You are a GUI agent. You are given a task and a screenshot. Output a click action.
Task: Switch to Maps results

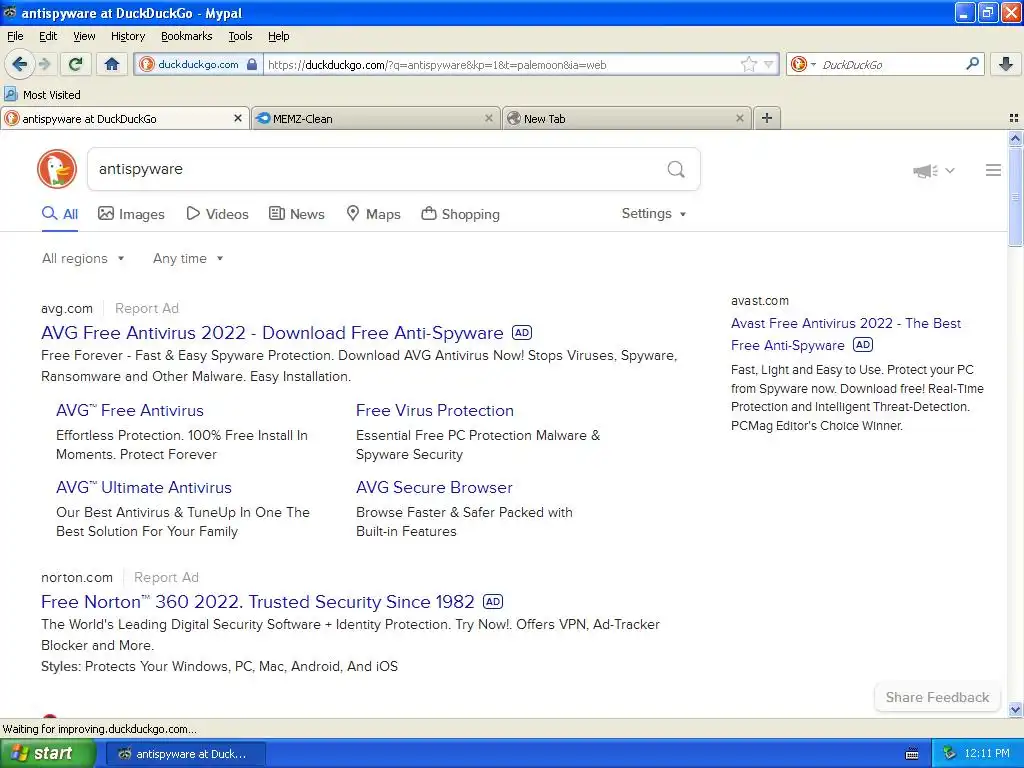click(373, 214)
